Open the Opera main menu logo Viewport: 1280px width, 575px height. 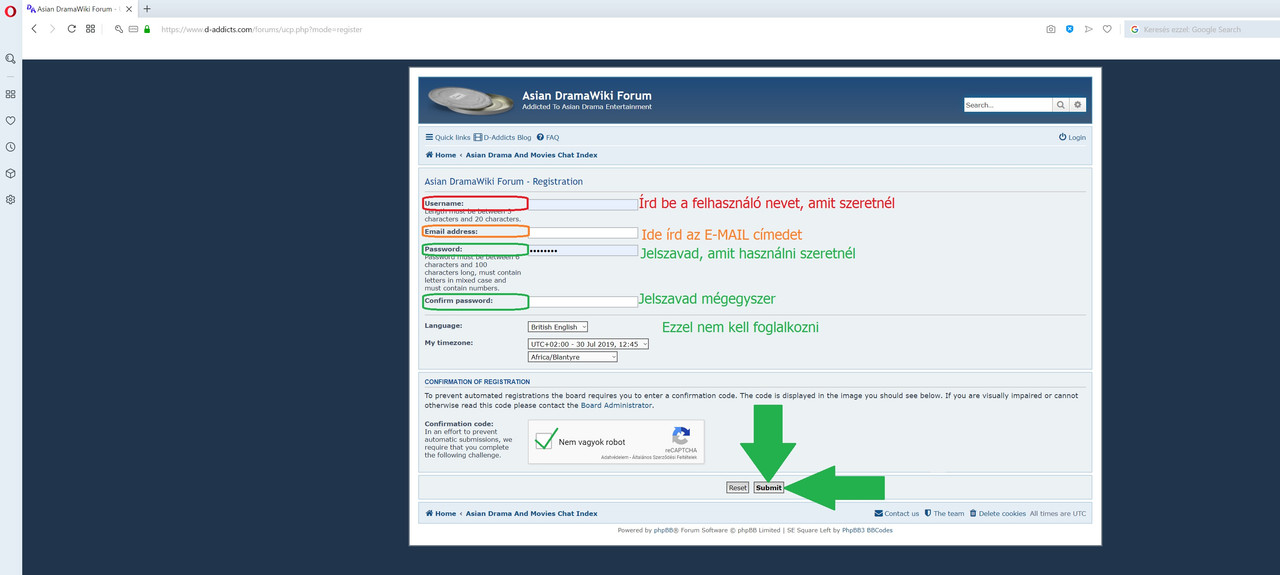pyautogui.click(x=10, y=9)
